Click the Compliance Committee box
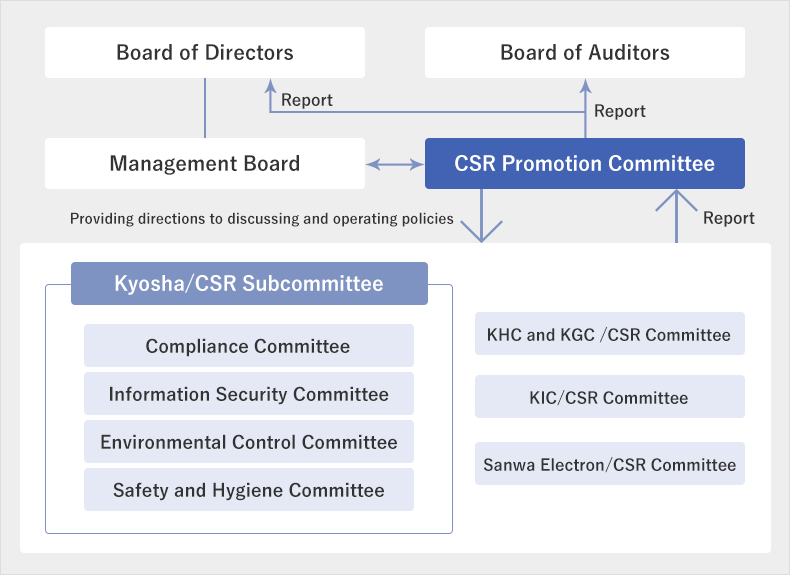 [249, 346]
